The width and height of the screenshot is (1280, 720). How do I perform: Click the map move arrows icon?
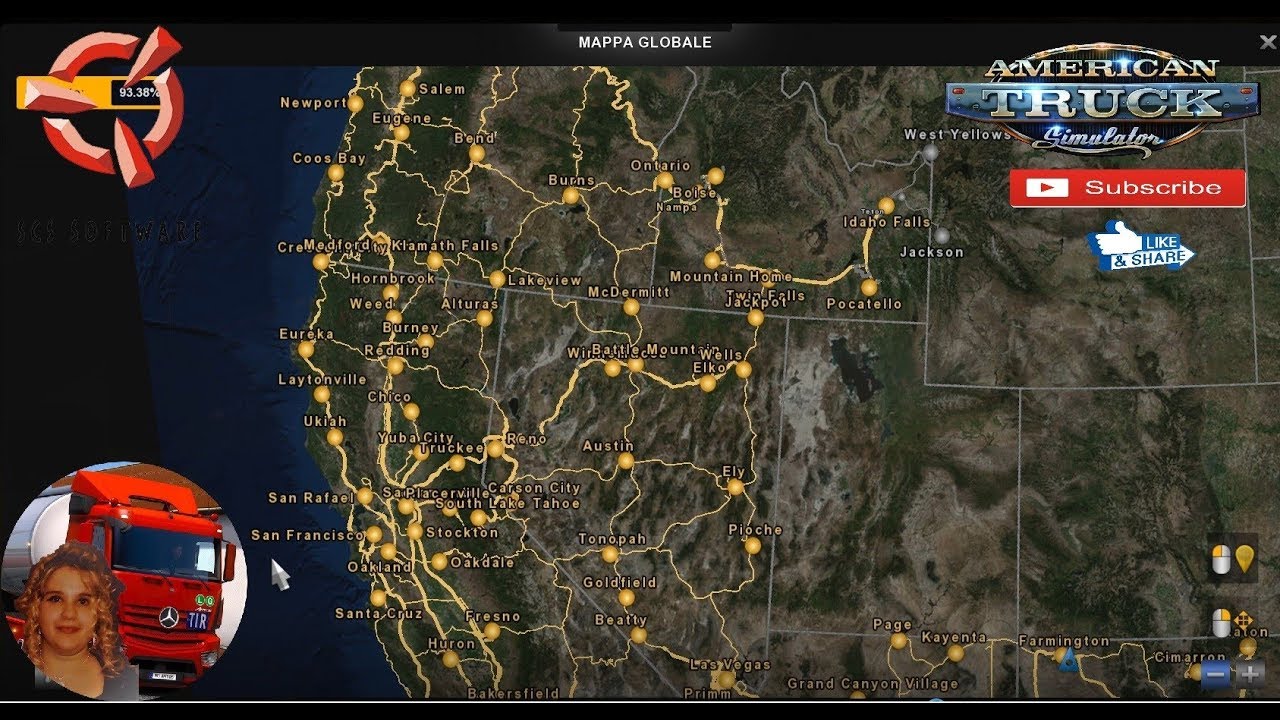click(x=1244, y=622)
